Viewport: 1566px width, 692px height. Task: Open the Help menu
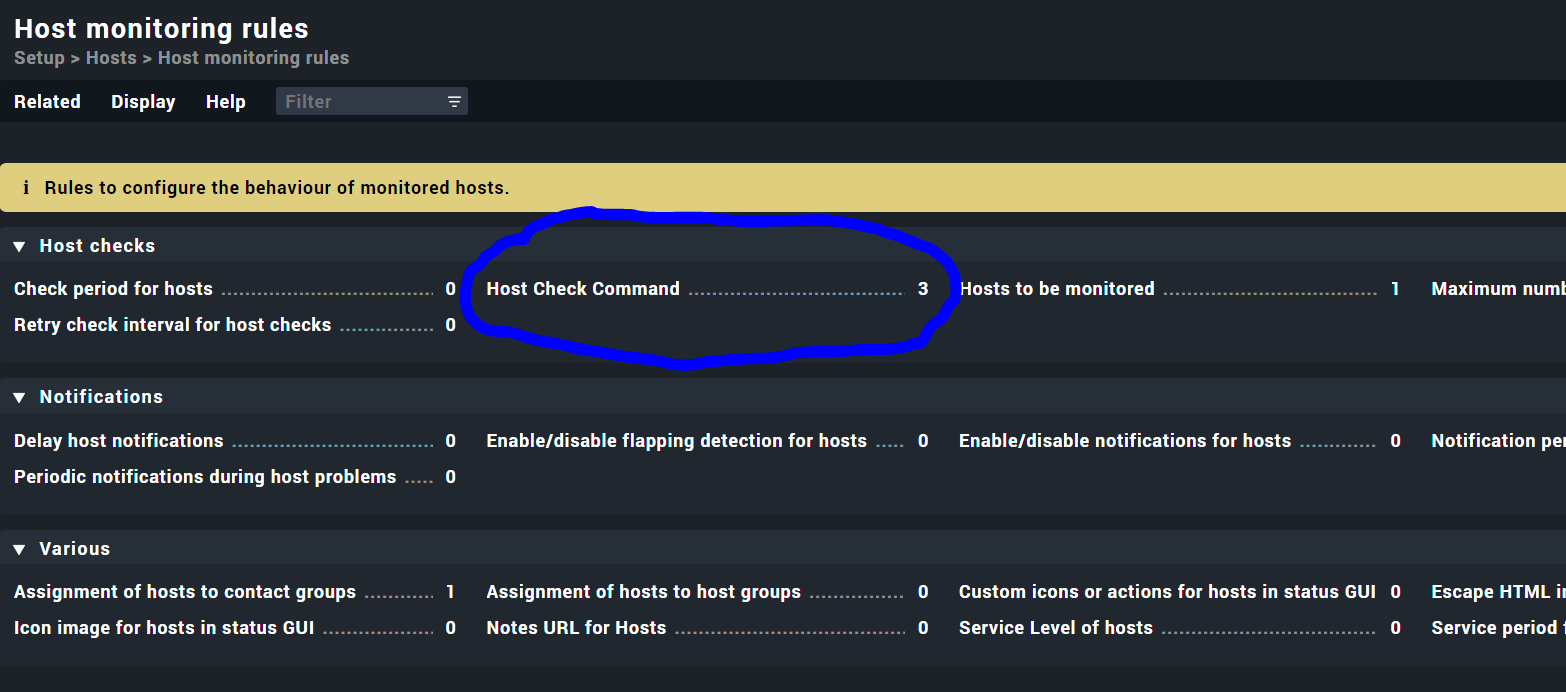(x=226, y=102)
